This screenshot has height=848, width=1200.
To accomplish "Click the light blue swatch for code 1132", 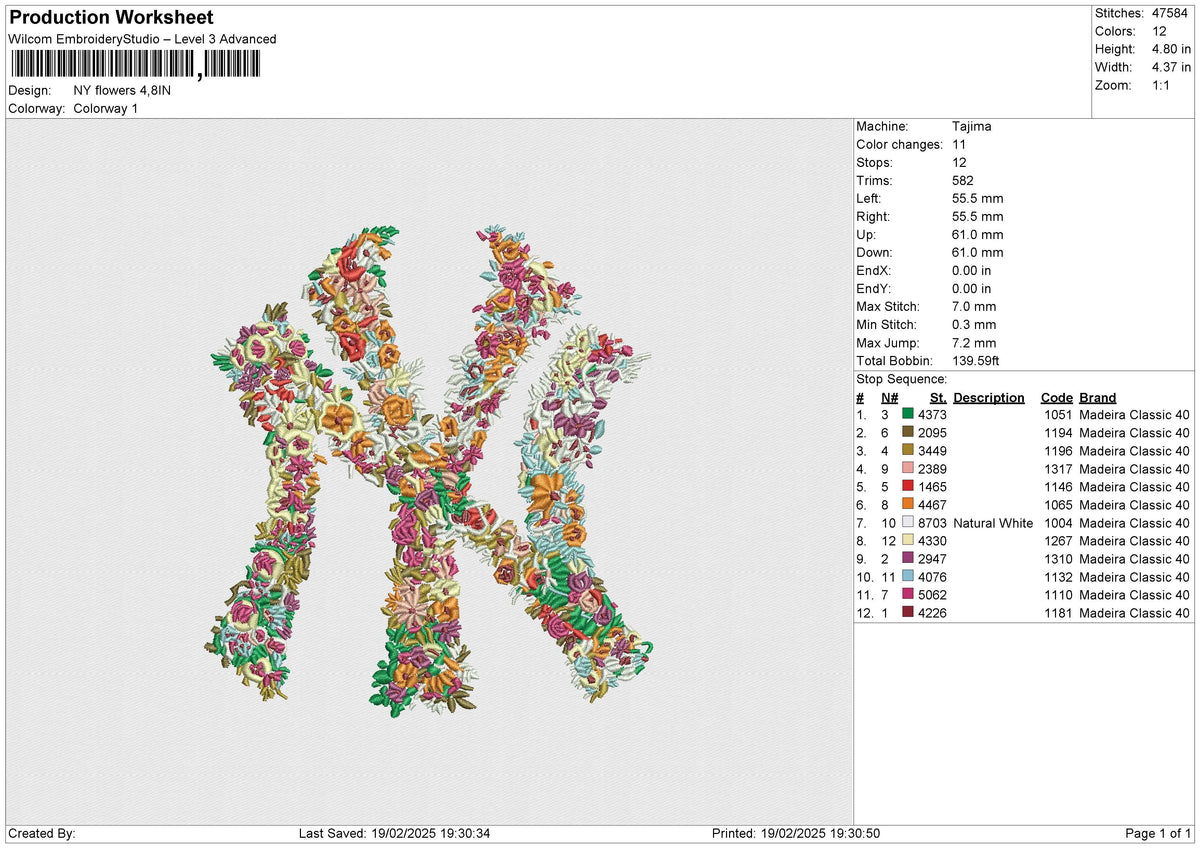I will pyautogui.click(x=908, y=576).
